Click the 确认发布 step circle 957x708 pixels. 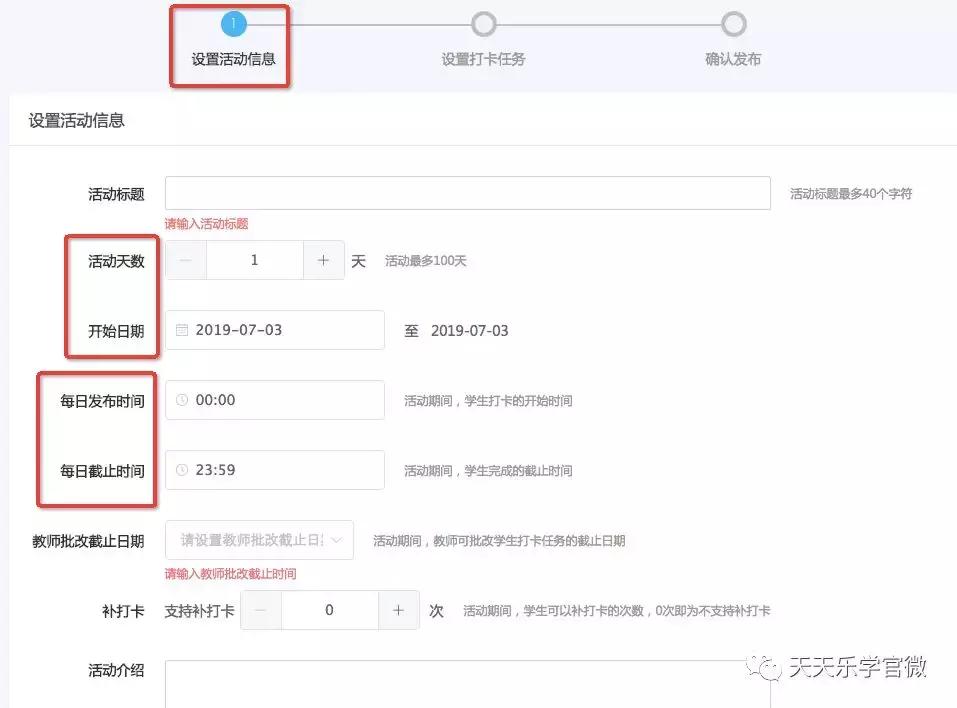(733, 23)
